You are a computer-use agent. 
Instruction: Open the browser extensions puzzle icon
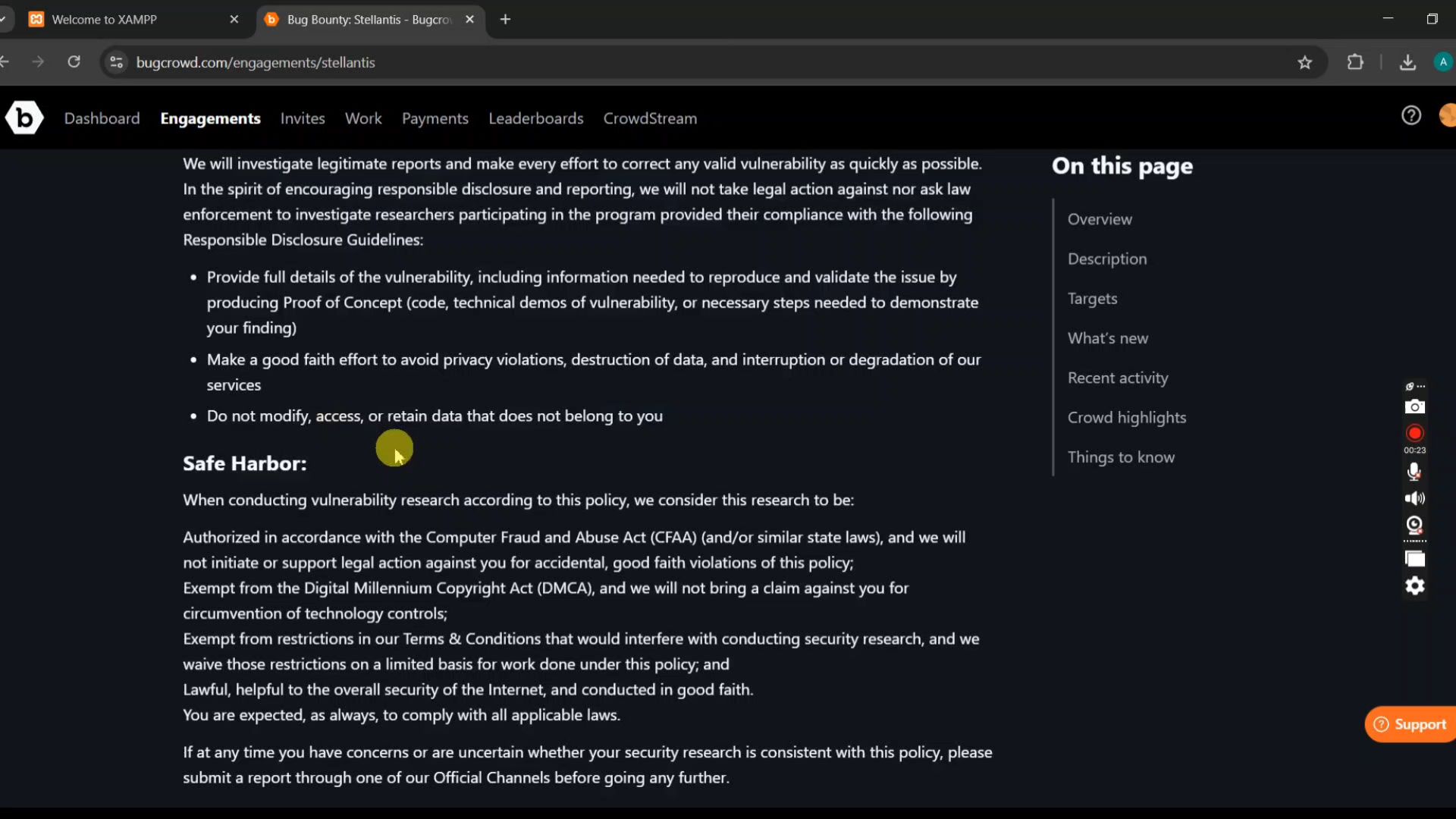(1355, 62)
